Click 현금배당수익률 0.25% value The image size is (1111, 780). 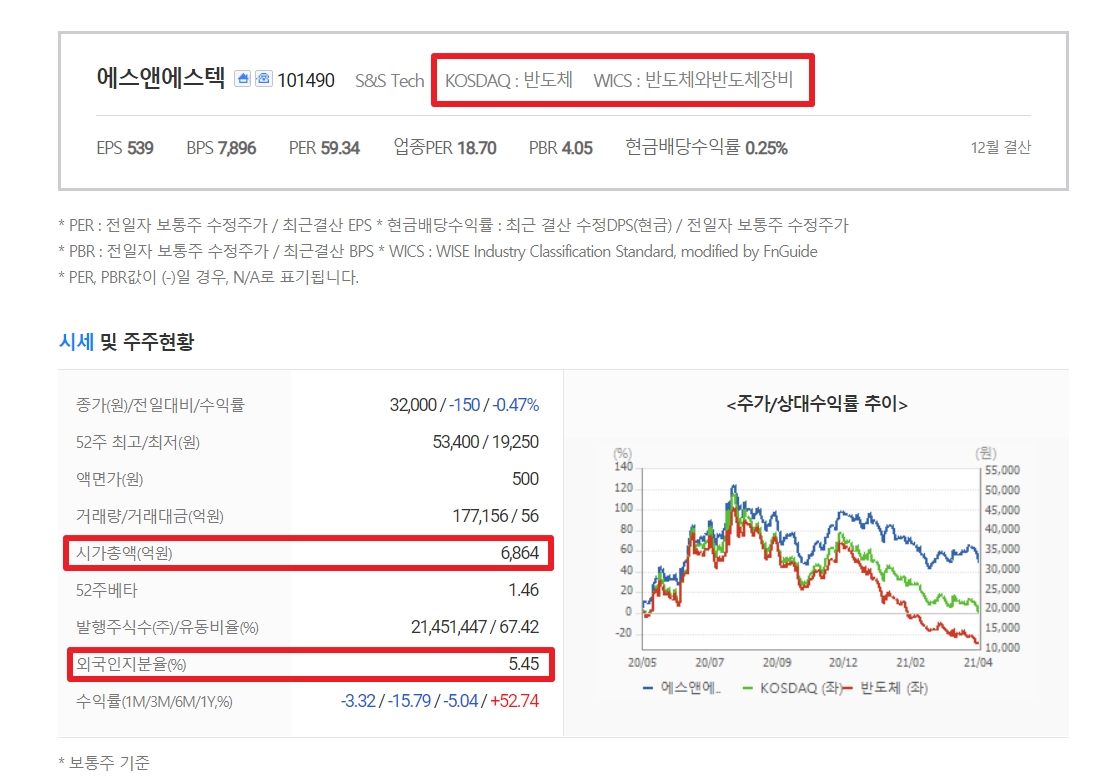(706, 147)
